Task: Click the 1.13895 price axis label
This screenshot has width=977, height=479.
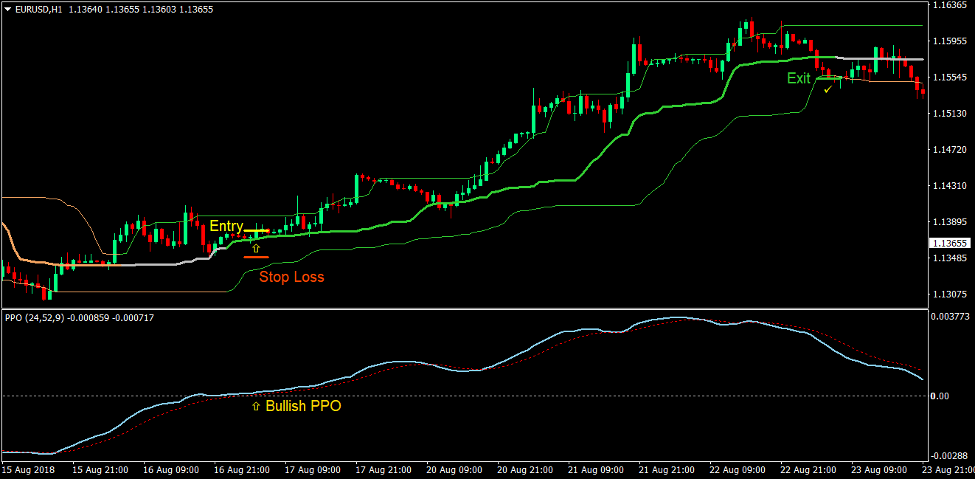Action: pyautogui.click(x=948, y=222)
